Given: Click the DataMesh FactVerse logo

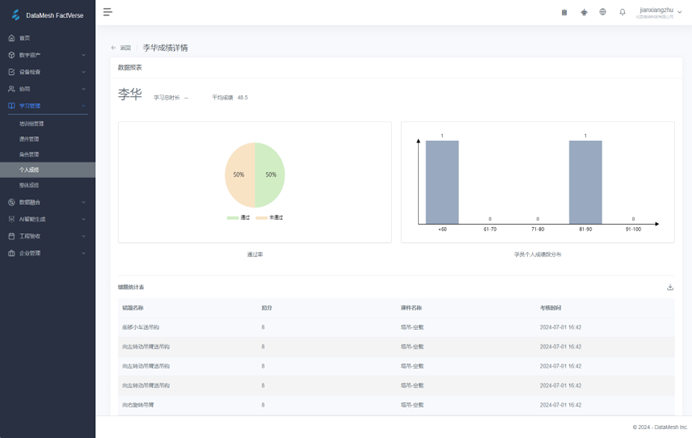Looking at the screenshot, I should [x=47, y=15].
